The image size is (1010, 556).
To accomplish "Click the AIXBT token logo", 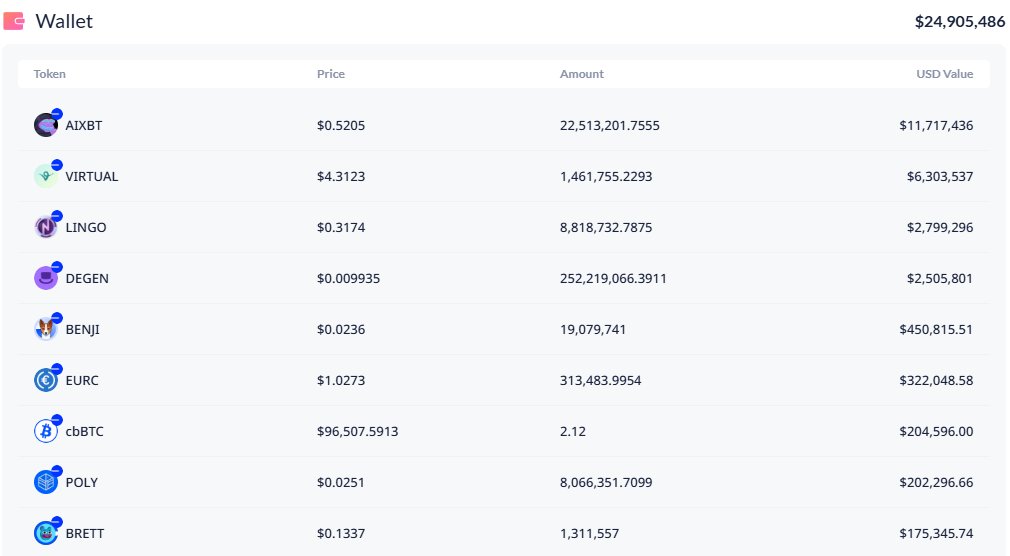I will 46,125.
